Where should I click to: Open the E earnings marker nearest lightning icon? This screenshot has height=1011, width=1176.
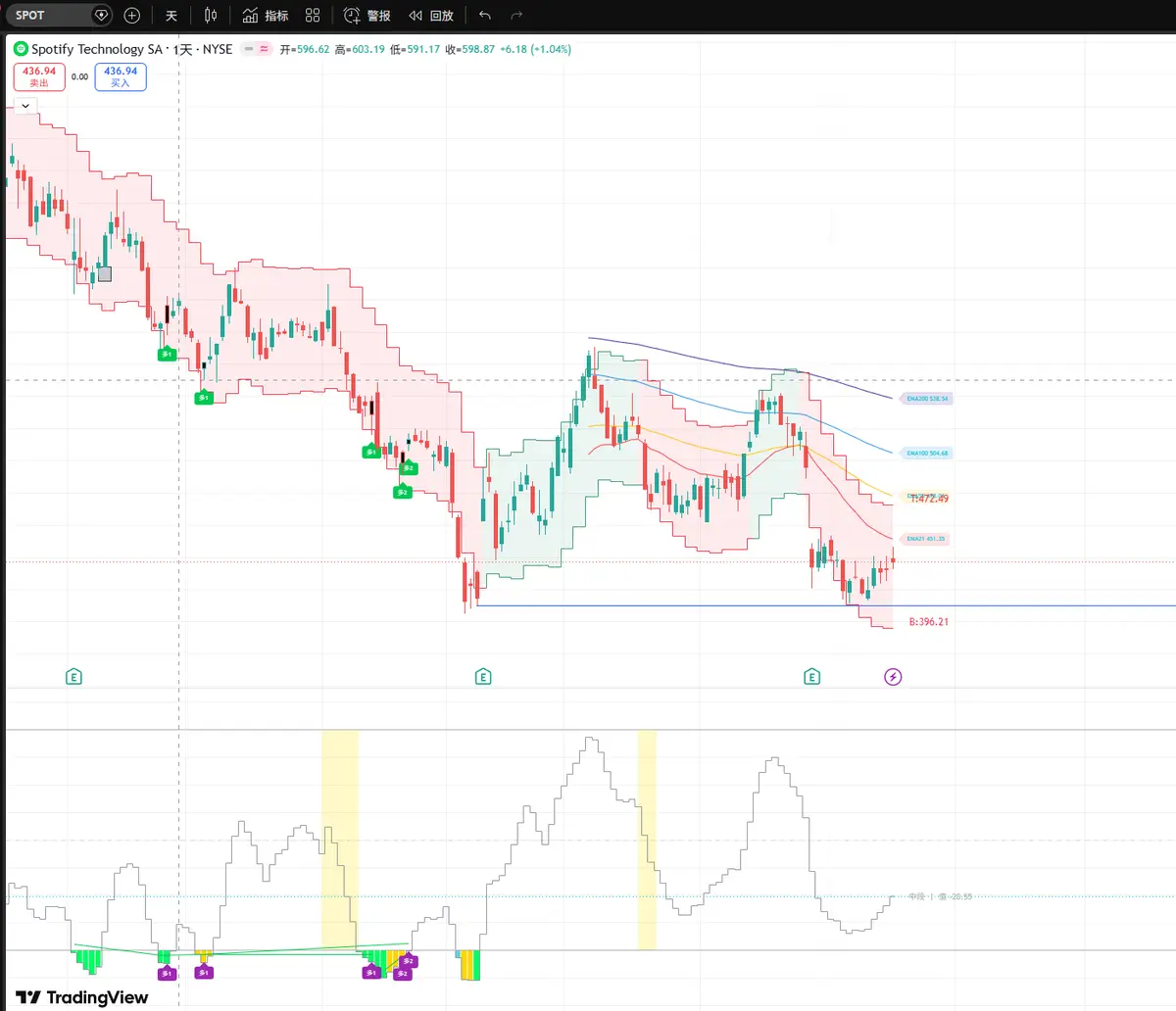coord(811,677)
